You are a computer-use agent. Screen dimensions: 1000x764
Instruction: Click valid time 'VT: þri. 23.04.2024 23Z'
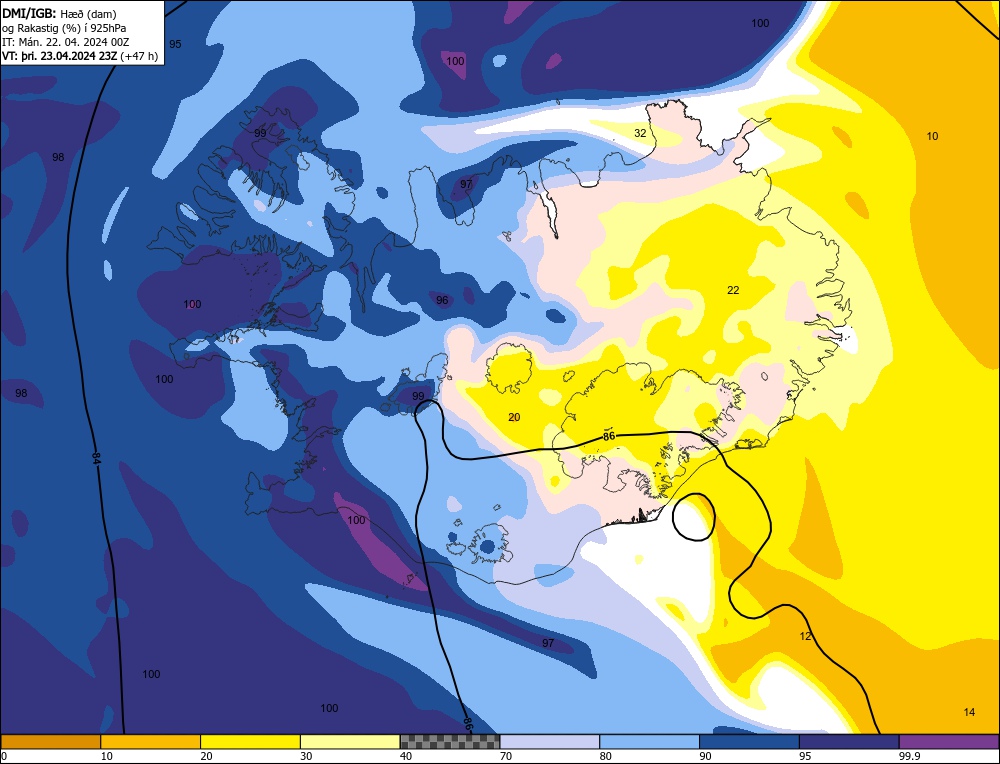click(59, 56)
